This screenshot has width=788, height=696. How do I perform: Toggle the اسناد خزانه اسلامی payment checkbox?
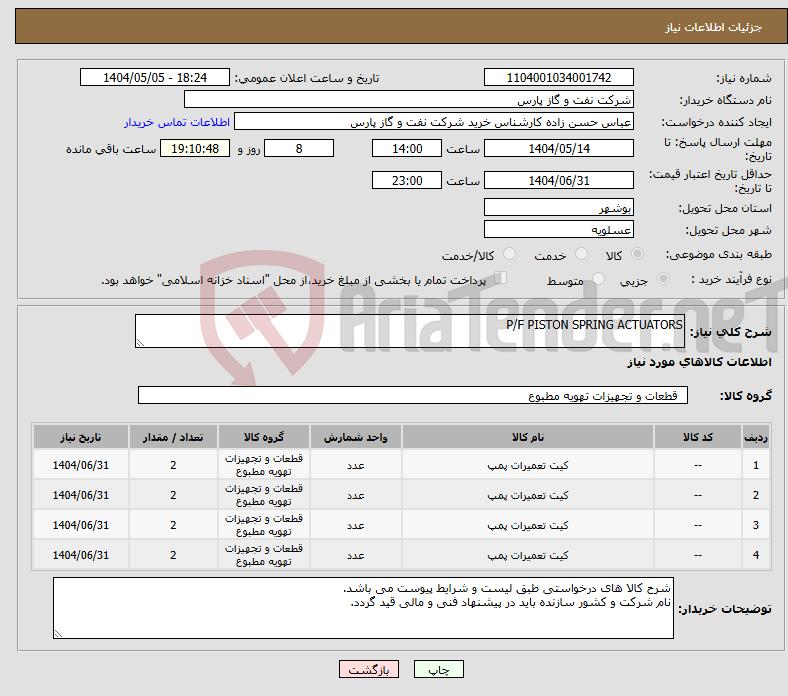[501, 278]
